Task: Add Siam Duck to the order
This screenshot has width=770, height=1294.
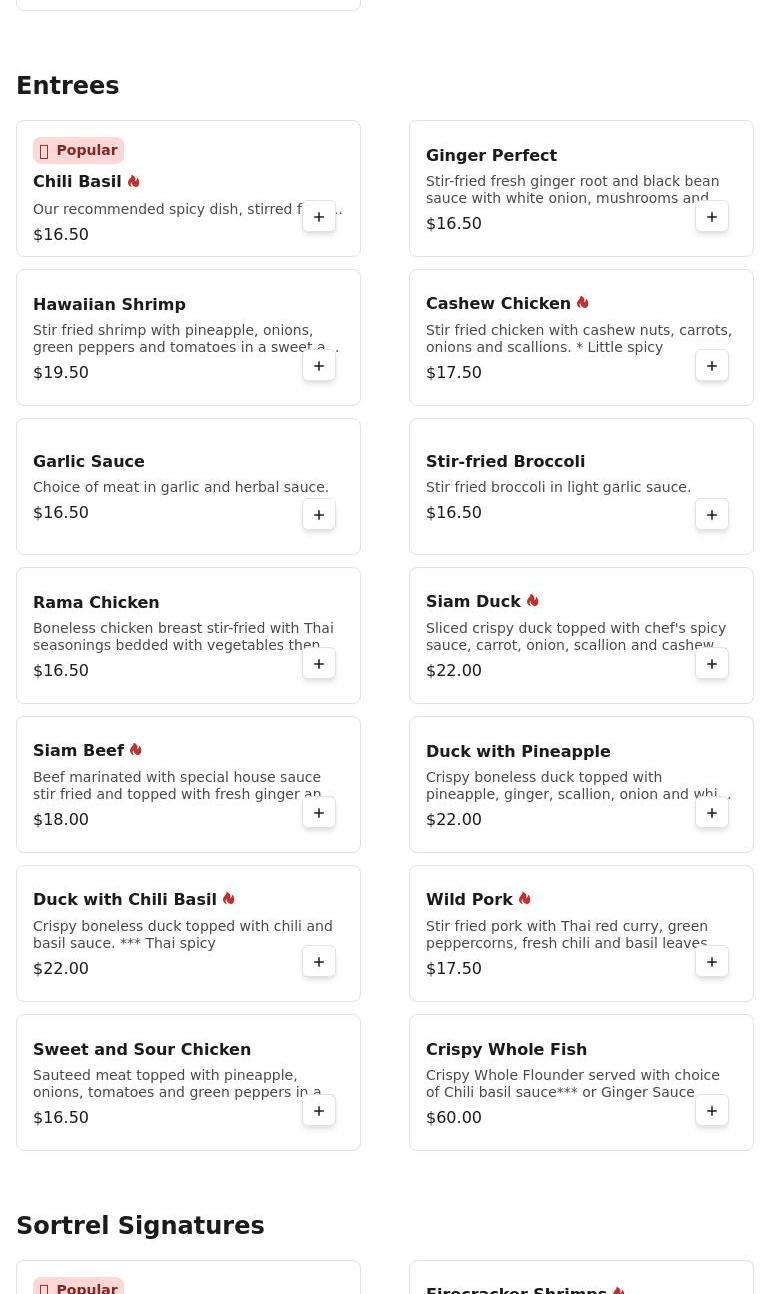Action: [712, 664]
